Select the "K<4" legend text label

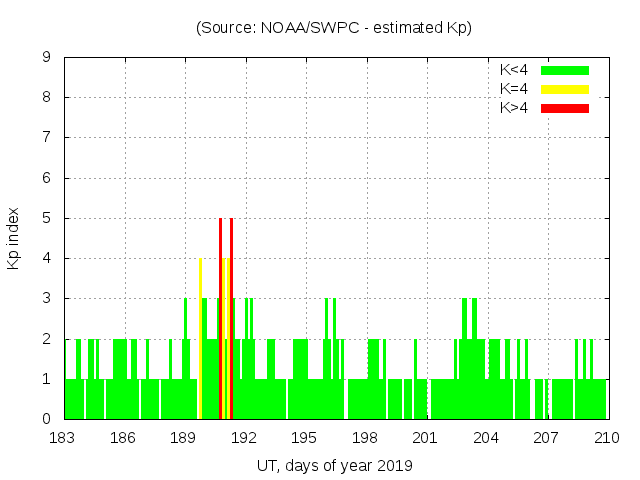tap(513, 70)
